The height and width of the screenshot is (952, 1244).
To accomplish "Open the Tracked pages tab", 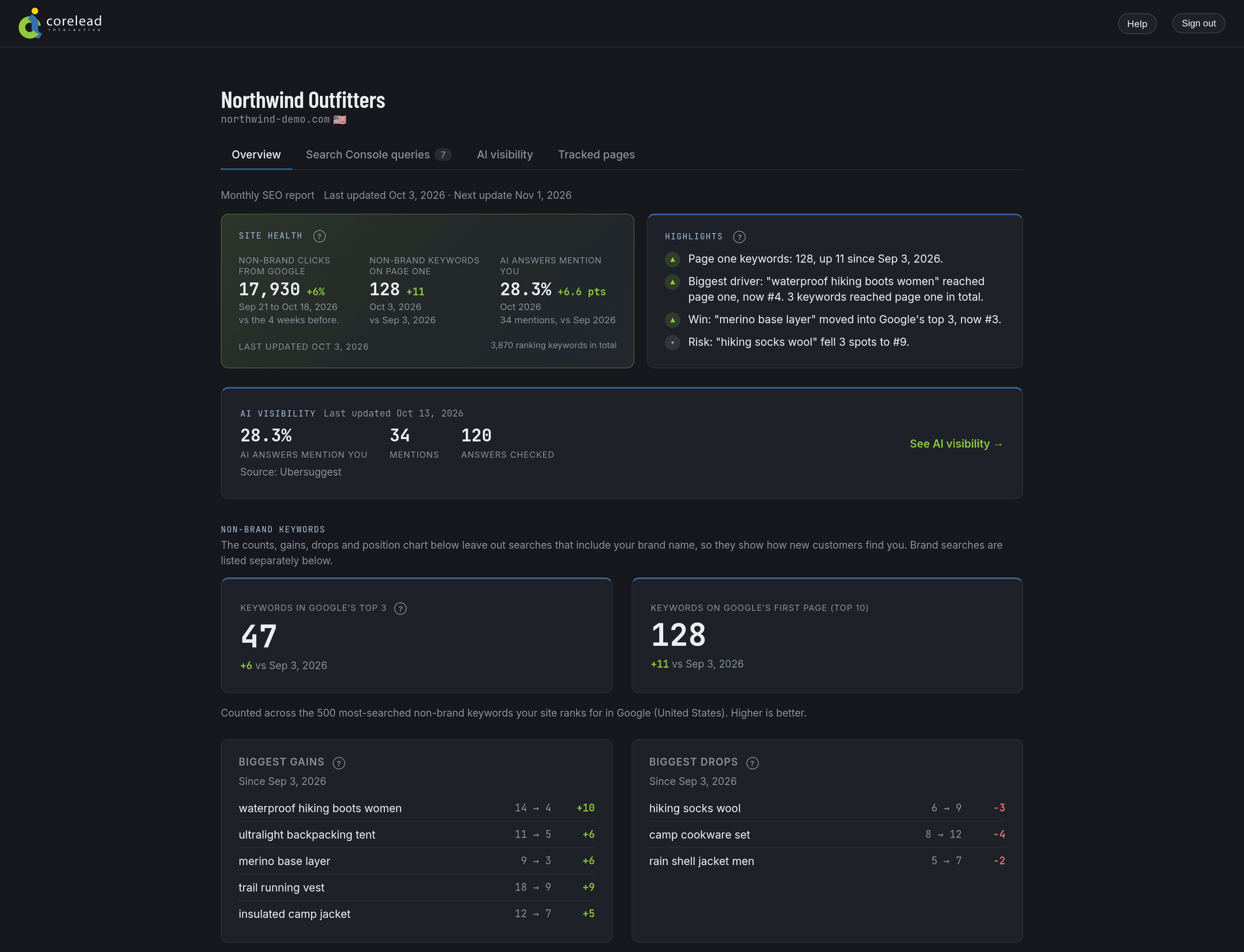I will click(x=596, y=155).
